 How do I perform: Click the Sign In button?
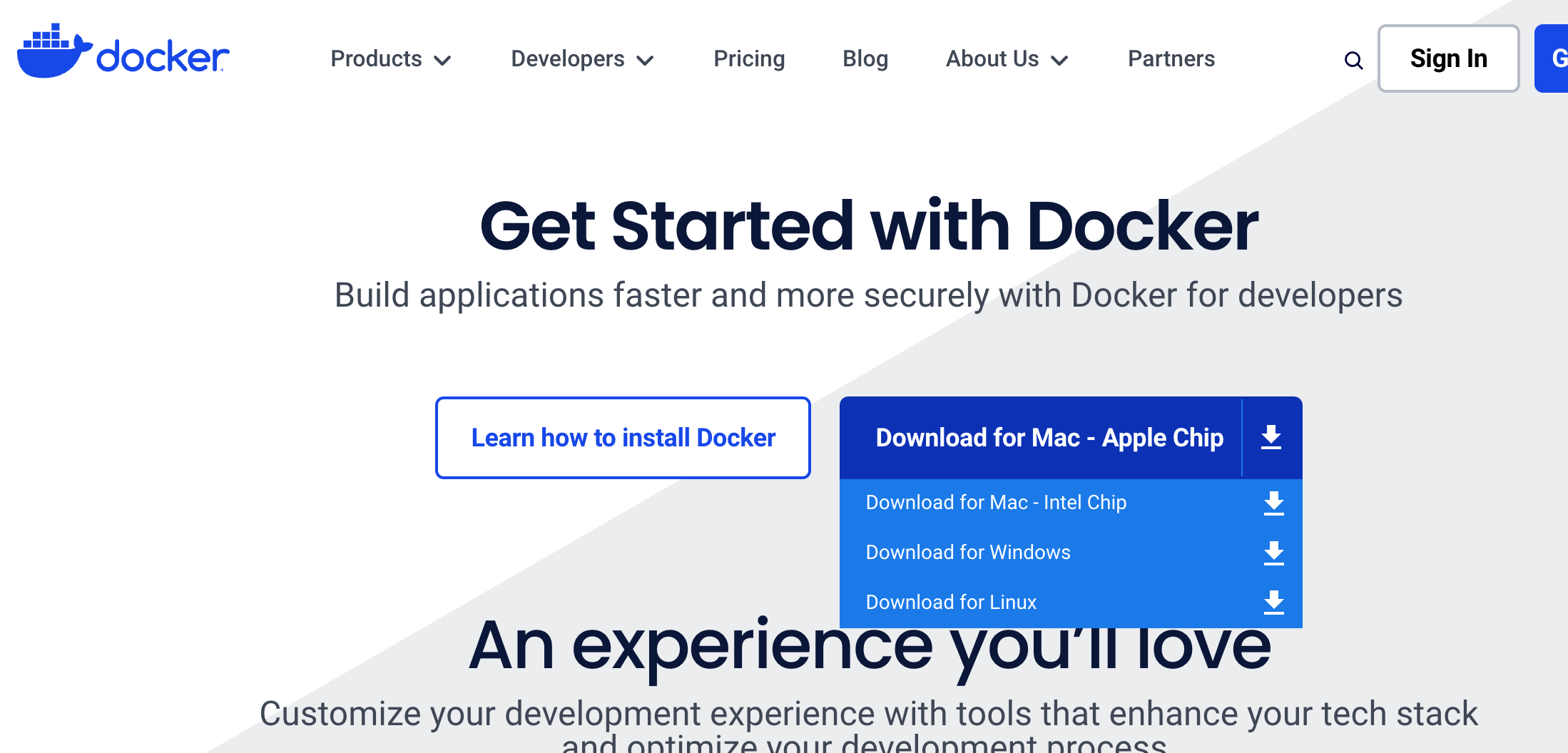1448,58
